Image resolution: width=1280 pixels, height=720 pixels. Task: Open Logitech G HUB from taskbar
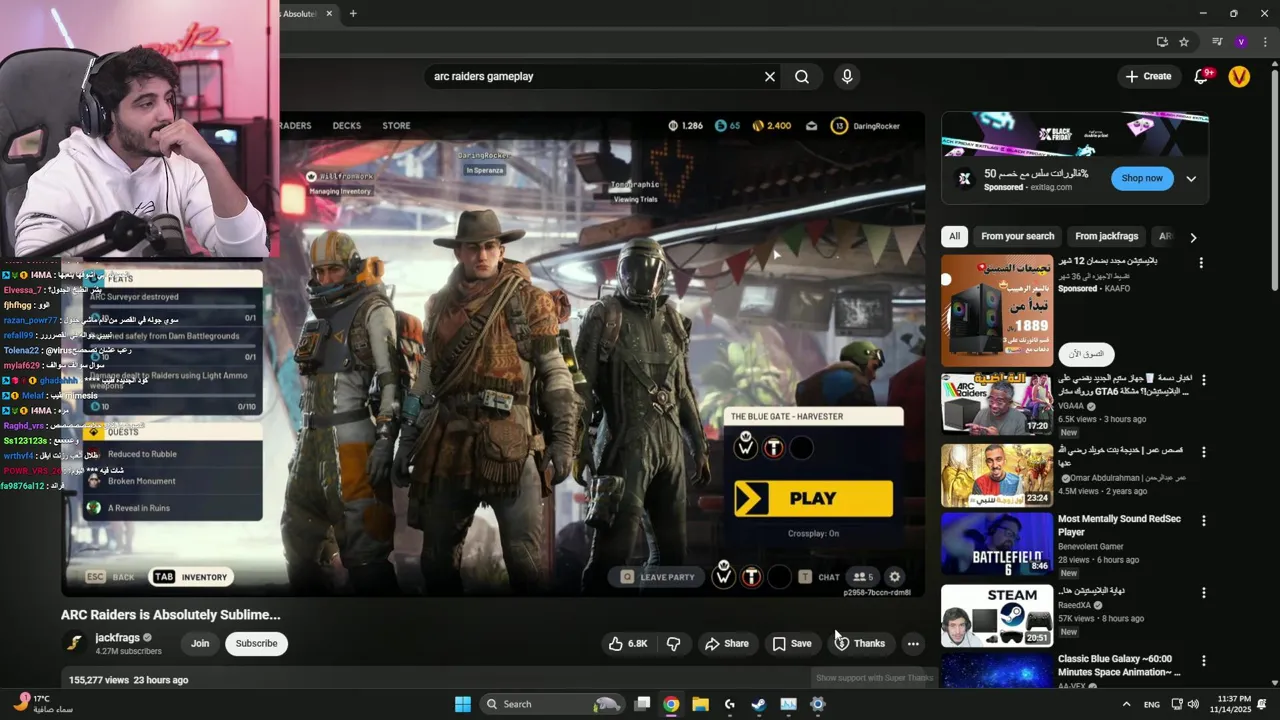(730, 704)
